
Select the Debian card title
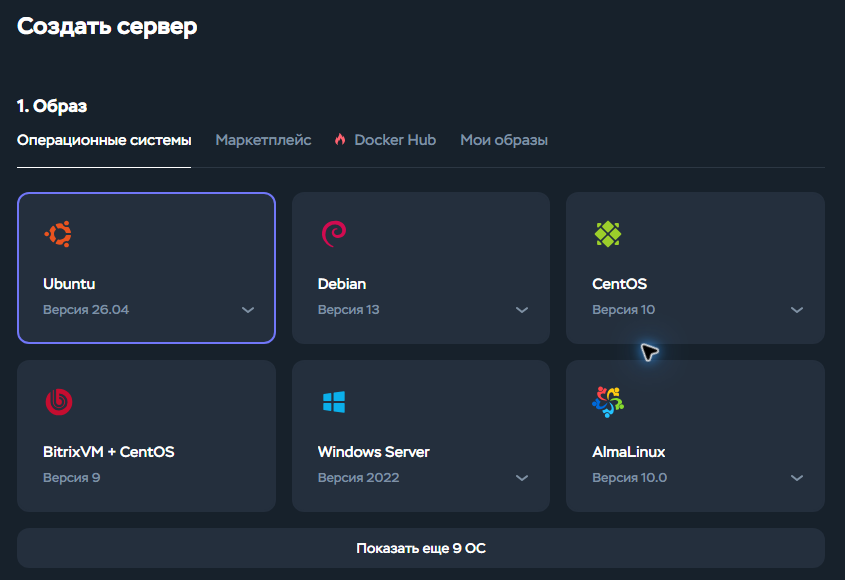point(342,284)
